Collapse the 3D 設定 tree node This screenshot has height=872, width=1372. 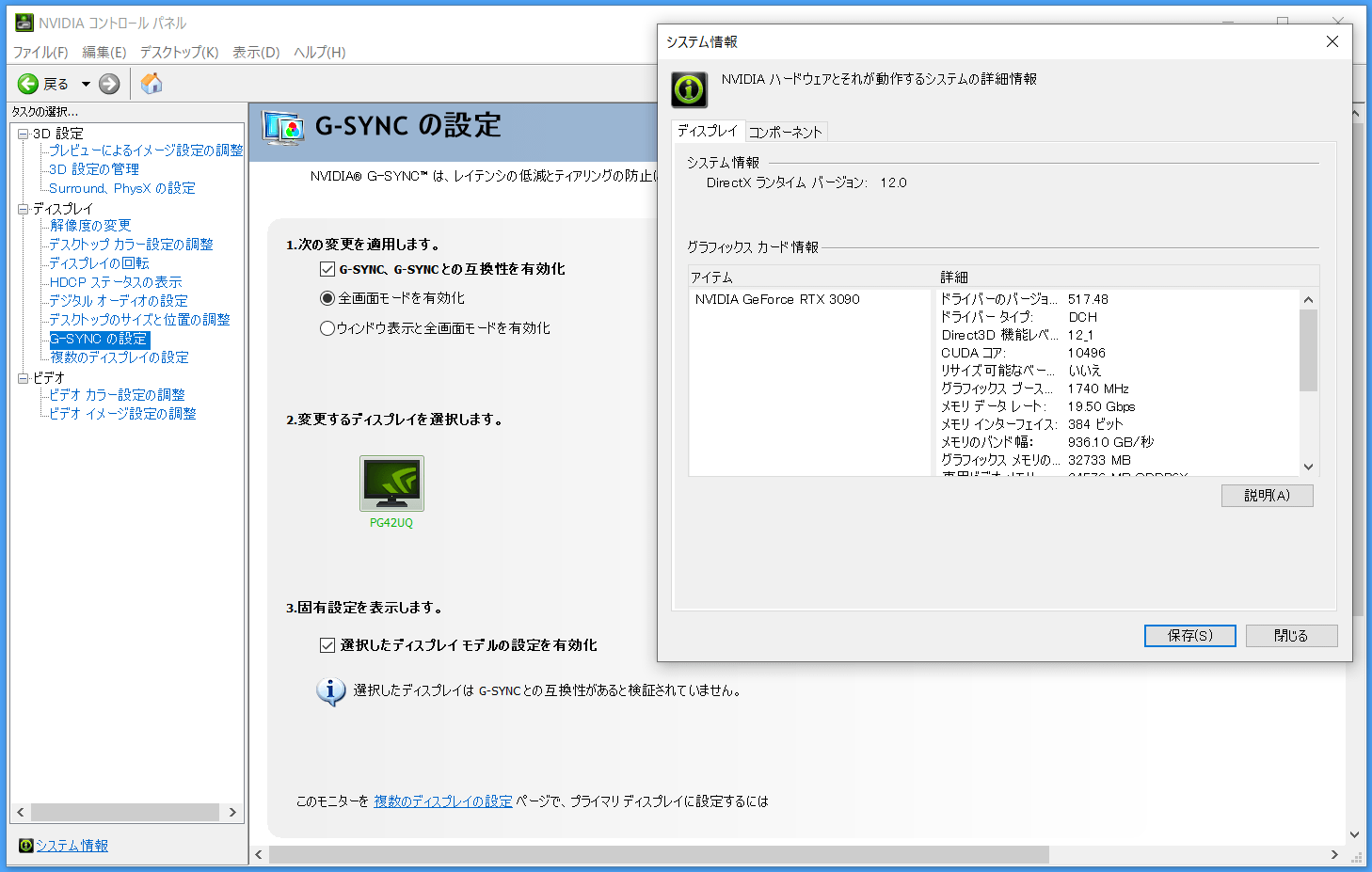(24, 134)
